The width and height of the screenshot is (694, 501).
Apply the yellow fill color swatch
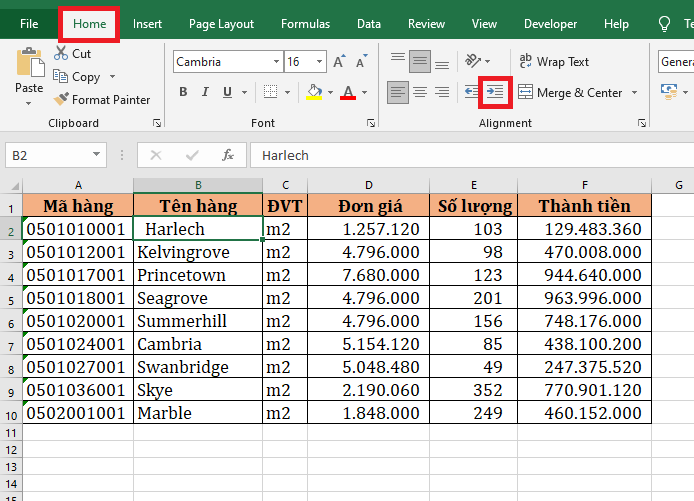[x=314, y=93]
